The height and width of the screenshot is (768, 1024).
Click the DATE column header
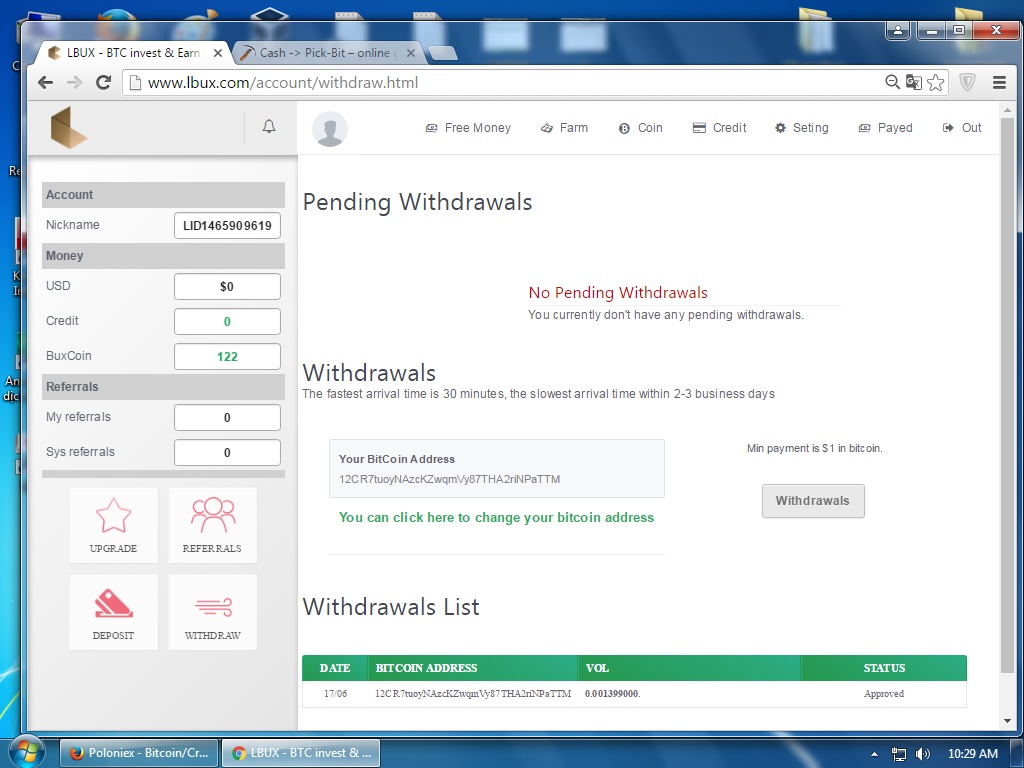(335, 668)
